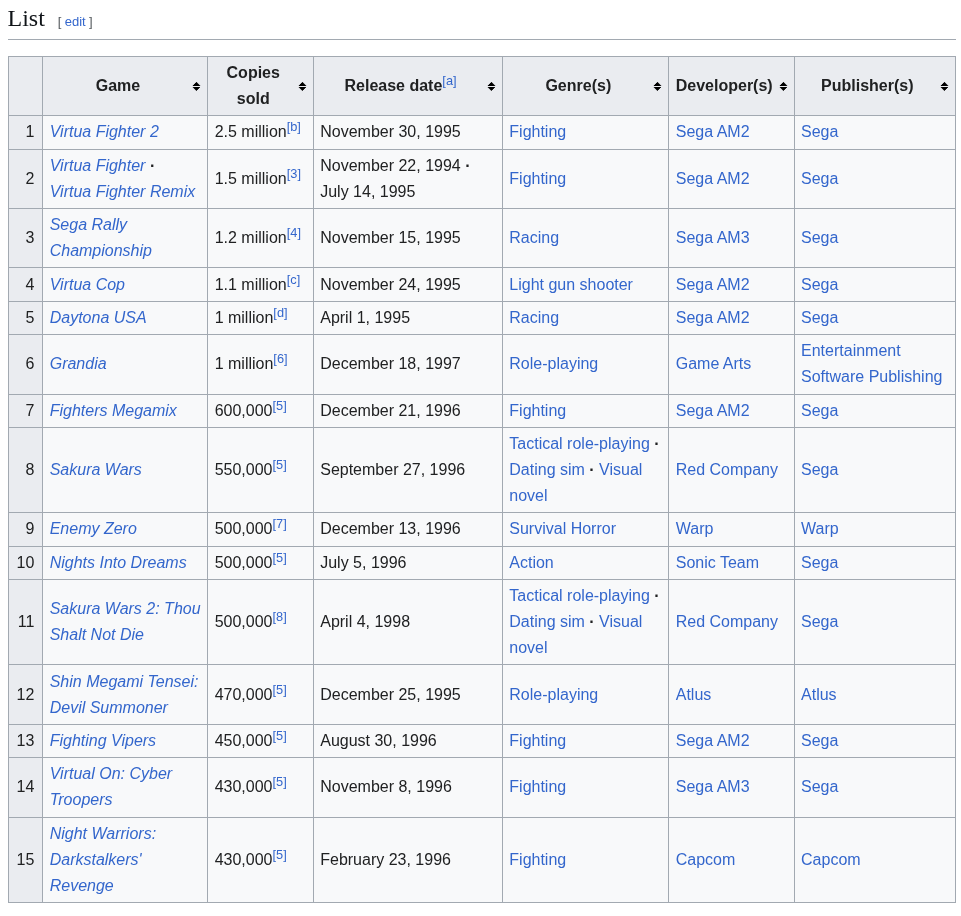Open the Enemy Zero game link
The image size is (961, 916).
(x=93, y=529)
